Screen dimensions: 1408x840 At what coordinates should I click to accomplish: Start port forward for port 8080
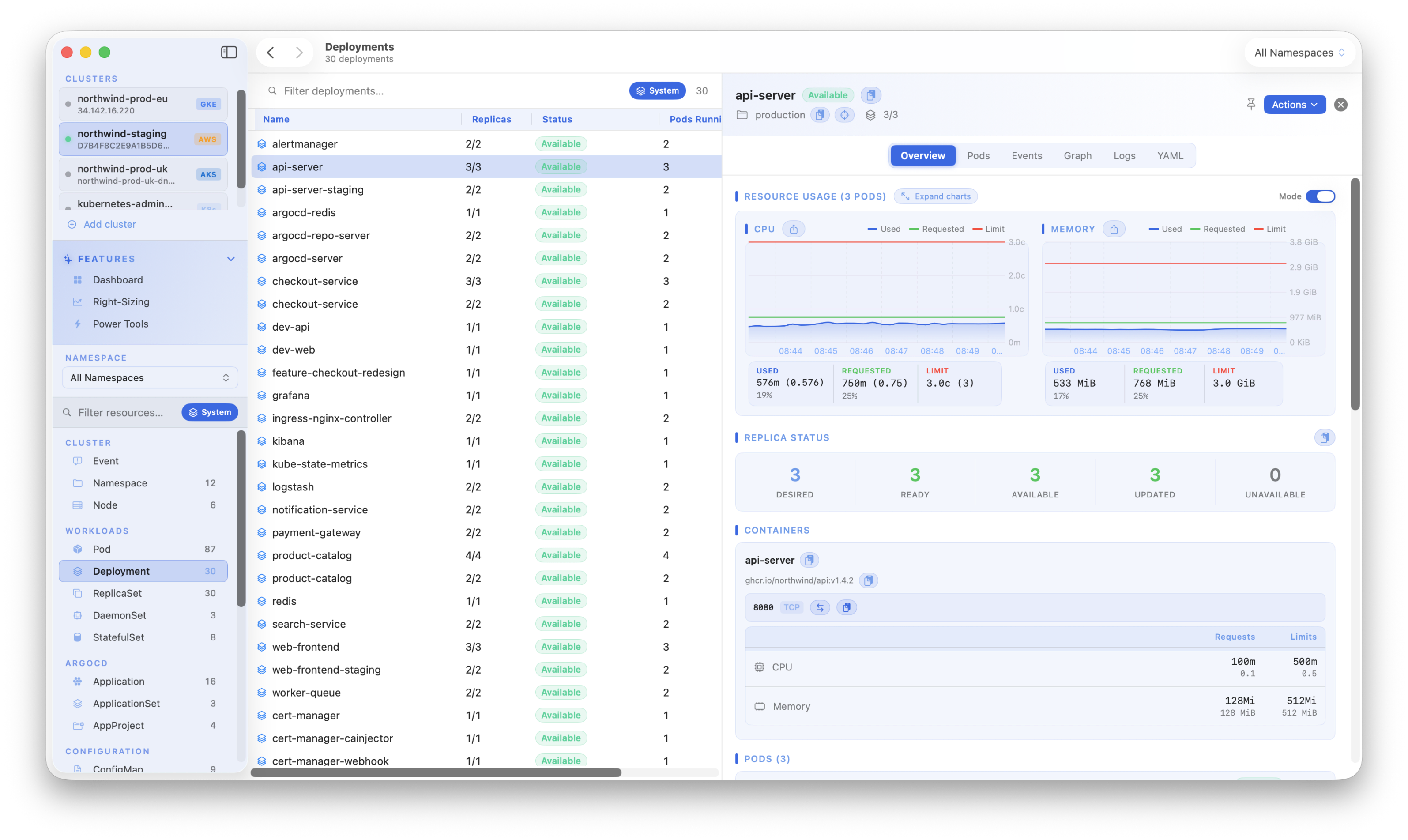tap(820, 607)
